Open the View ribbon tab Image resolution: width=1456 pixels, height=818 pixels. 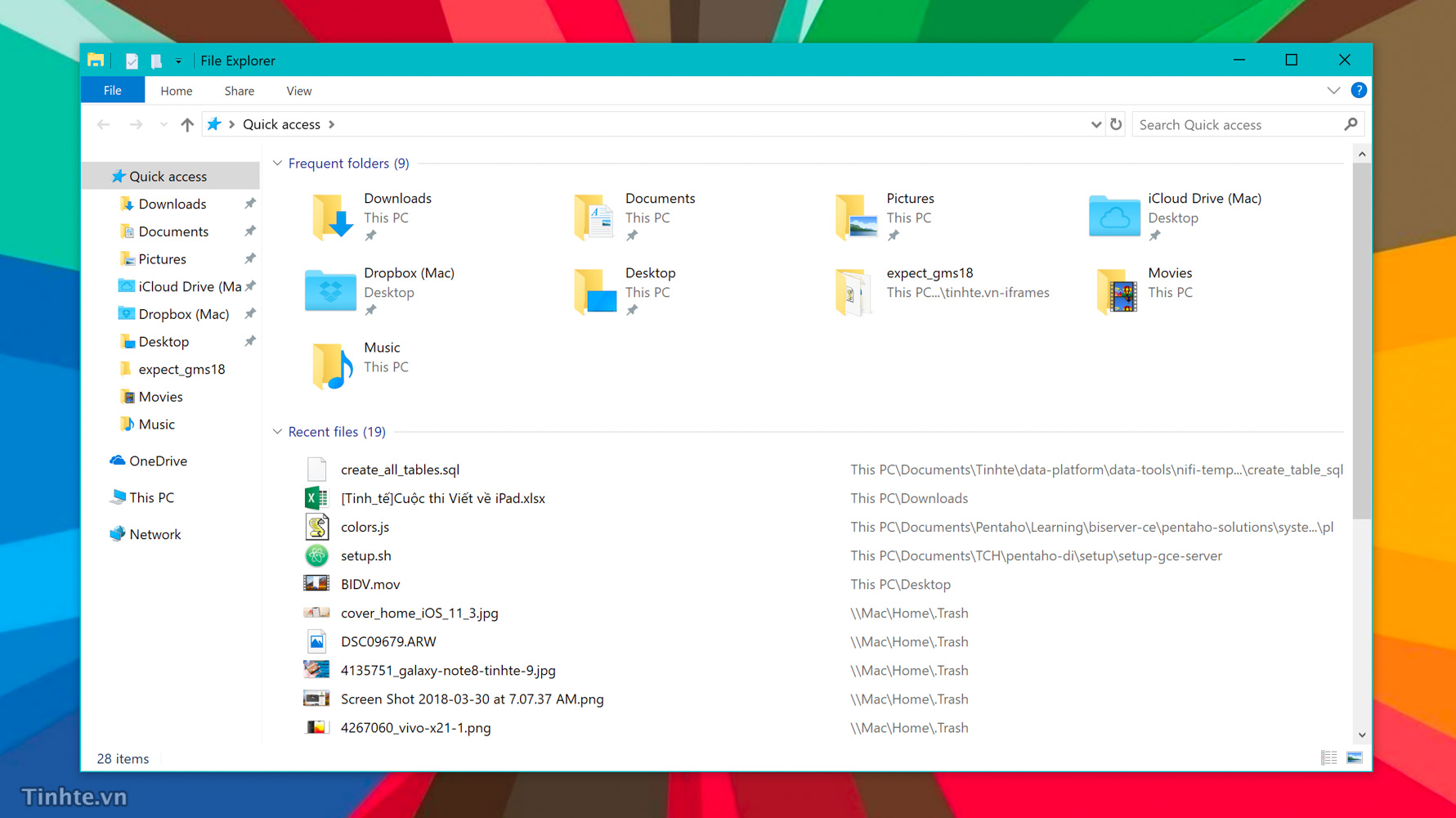[299, 91]
